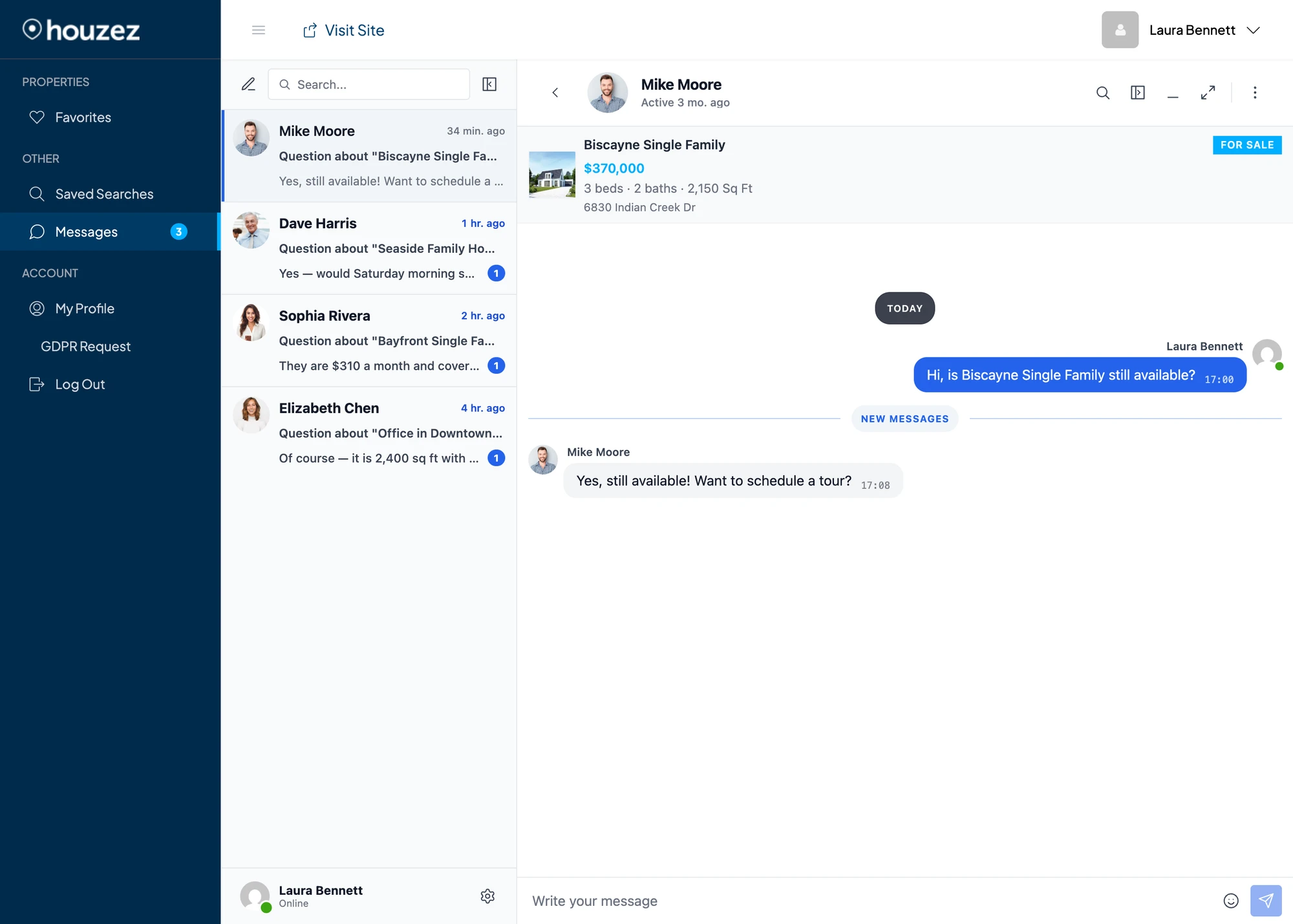Open the Elizabeth Chen conversation
This screenshot has width=1293, height=924.
369,433
